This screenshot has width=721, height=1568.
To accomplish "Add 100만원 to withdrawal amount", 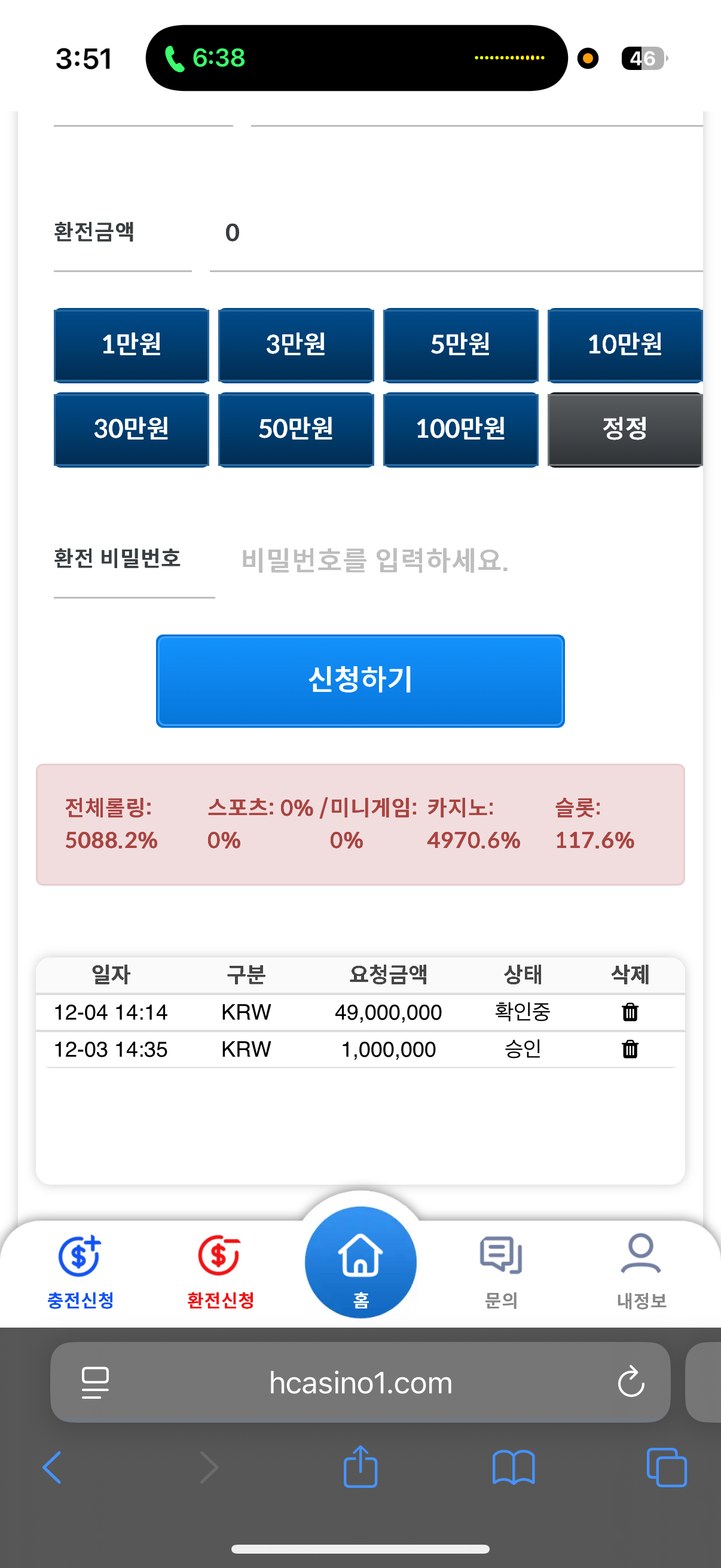I will (460, 429).
